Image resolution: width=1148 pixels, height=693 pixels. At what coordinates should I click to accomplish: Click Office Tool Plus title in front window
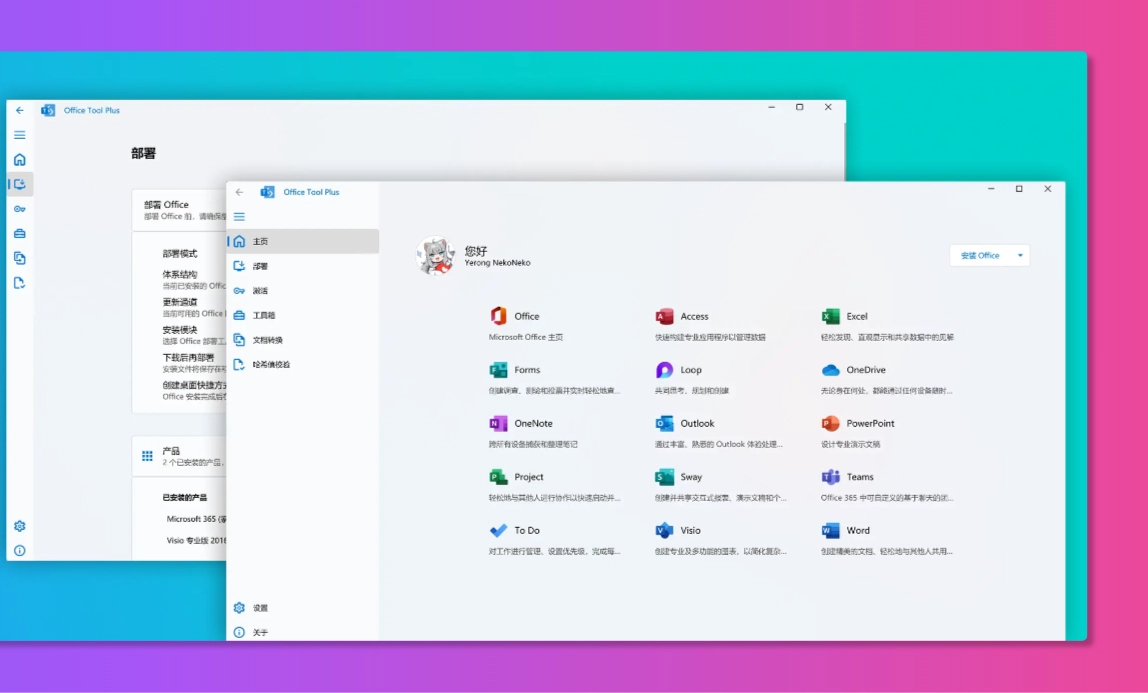[x=311, y=192]
